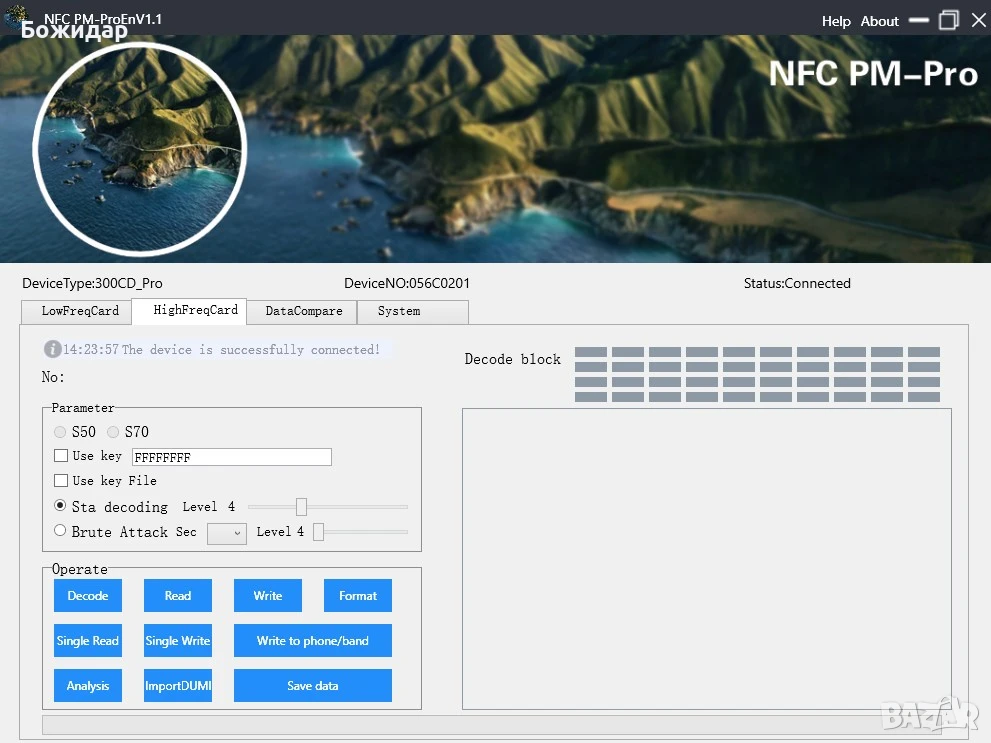Click the DeviceType:300CD_Pro text
The width and height of the screenshot is (991, 743).
tap(92, 283)
